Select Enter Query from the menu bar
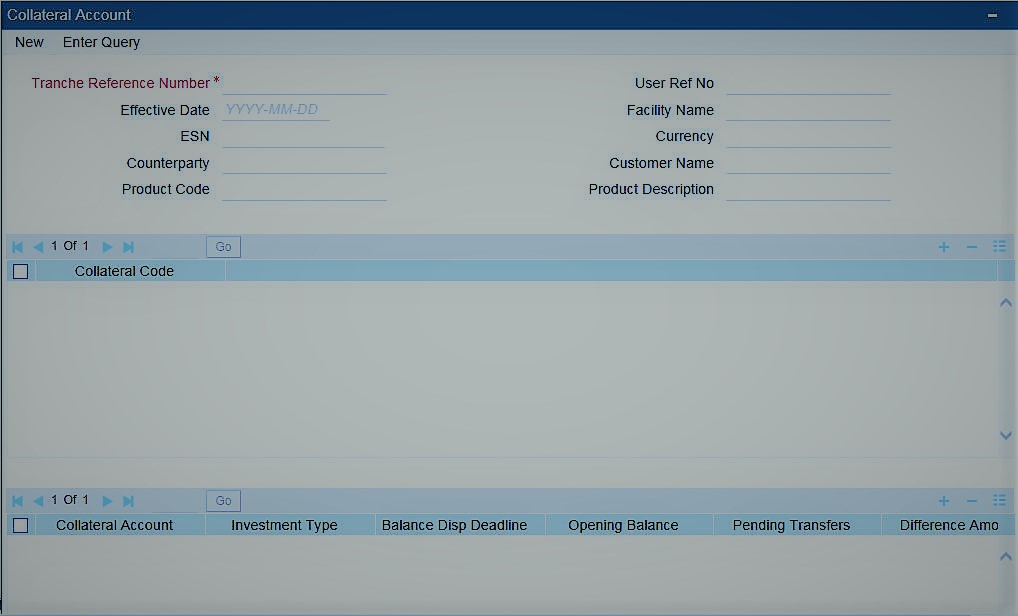 101,42
